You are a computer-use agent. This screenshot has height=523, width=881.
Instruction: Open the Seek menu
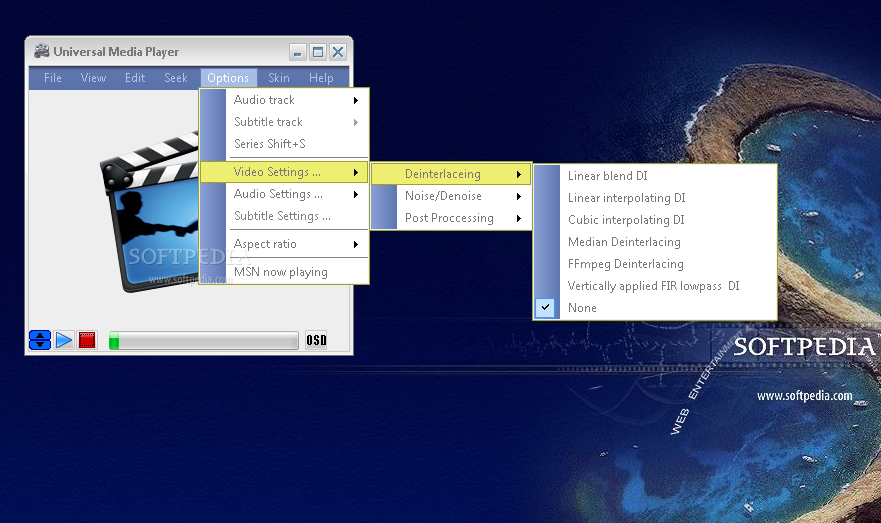pyautogui.click(x=176, y=78)
